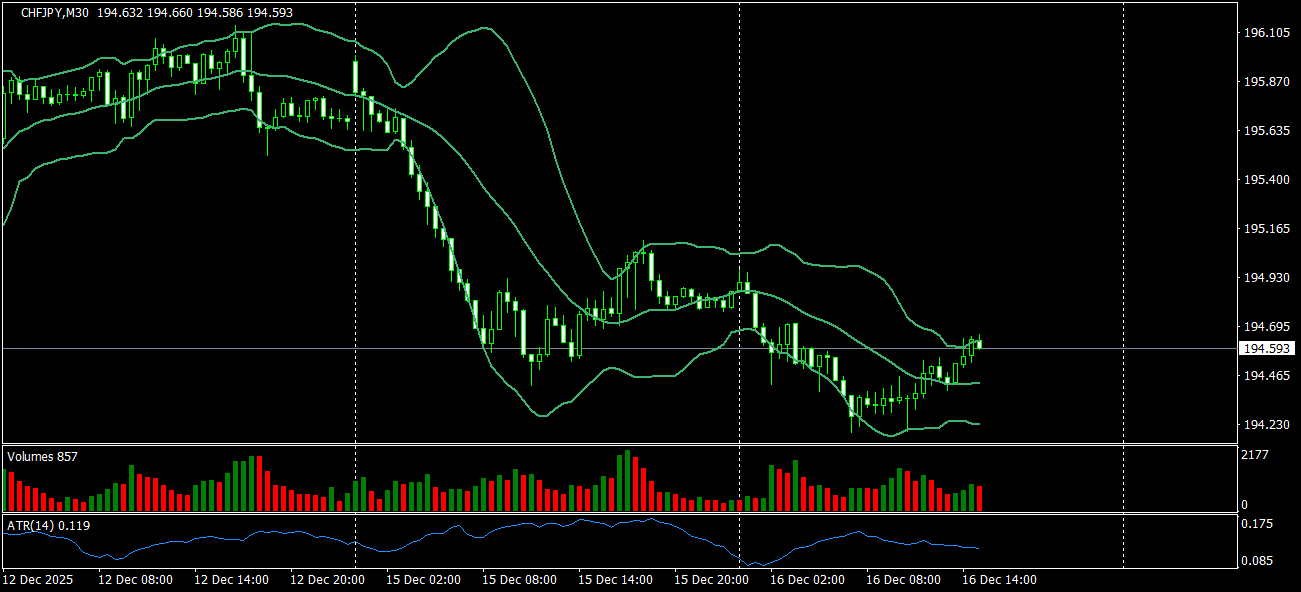Click the 16 Dec 02:00 time label
The image size is (1301, 592).
tap(808, 580)
